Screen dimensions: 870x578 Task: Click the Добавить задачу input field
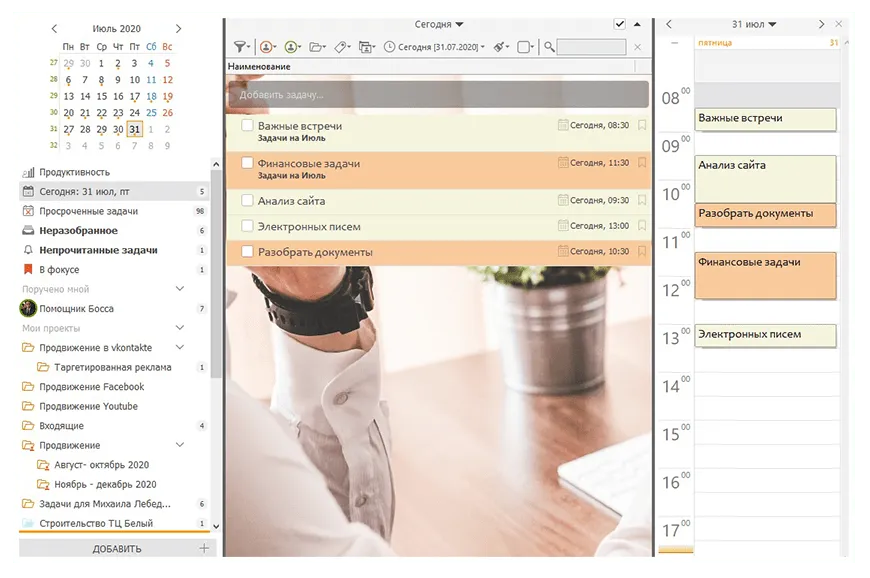point(438,95)
